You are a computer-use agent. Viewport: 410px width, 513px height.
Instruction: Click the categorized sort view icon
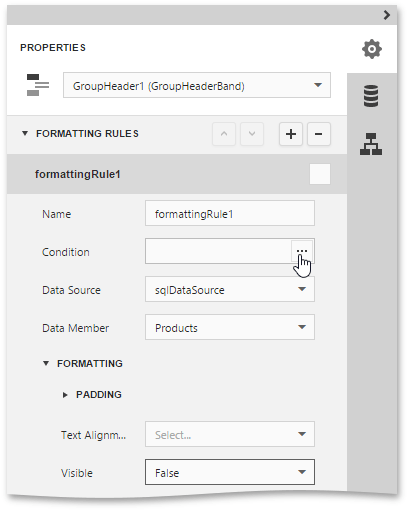(x=38, y=85)
